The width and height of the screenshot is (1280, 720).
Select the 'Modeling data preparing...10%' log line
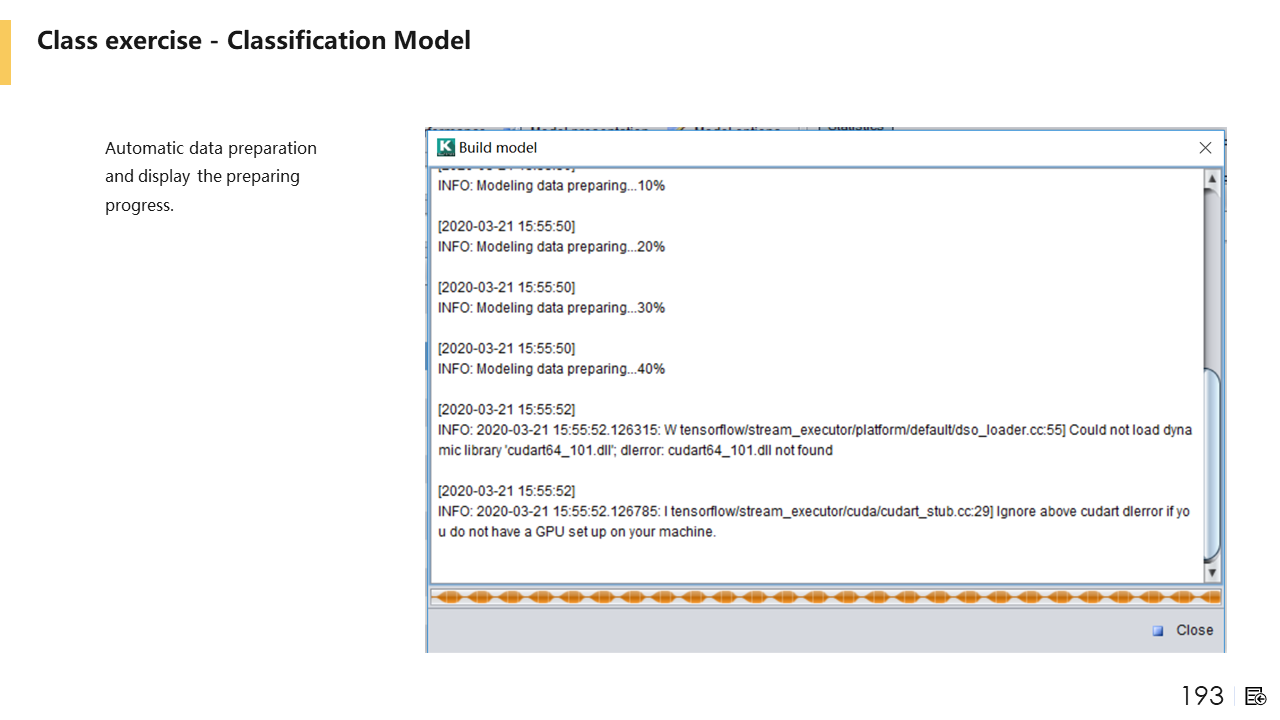(x=551, y=186)
